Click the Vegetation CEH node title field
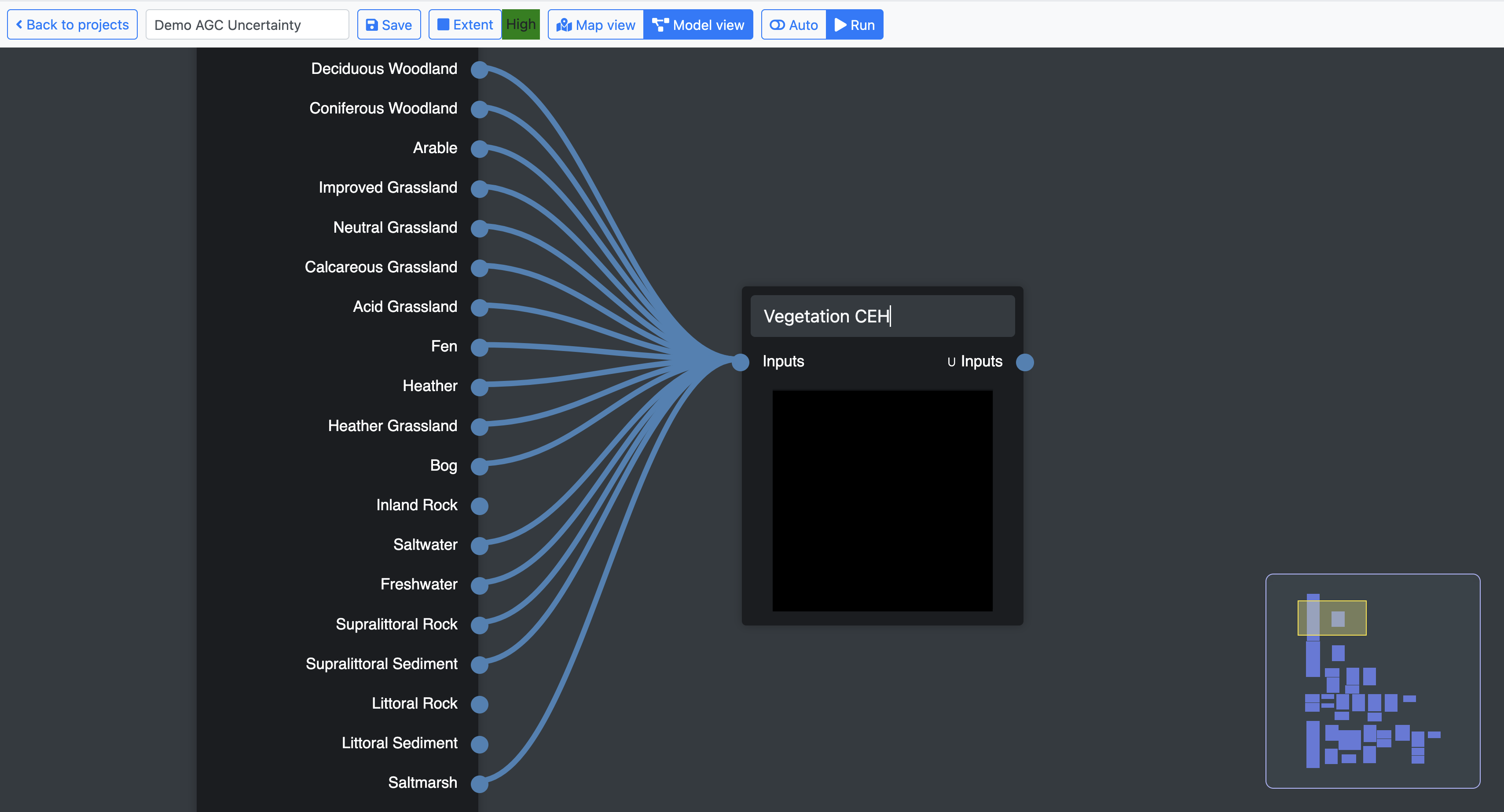 (x=882, y=316)
